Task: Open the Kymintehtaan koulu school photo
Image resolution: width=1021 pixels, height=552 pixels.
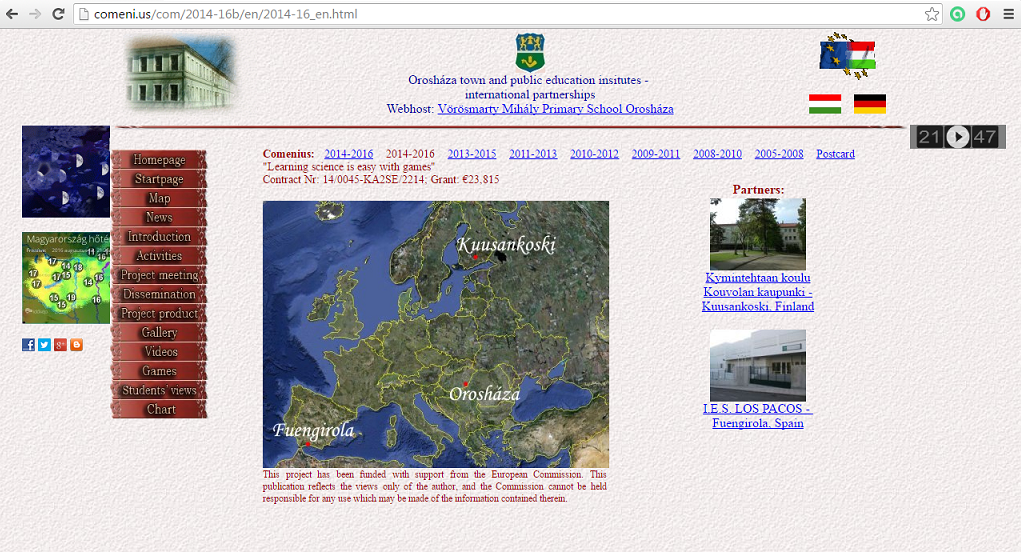Action: click(x=758, y=234)
